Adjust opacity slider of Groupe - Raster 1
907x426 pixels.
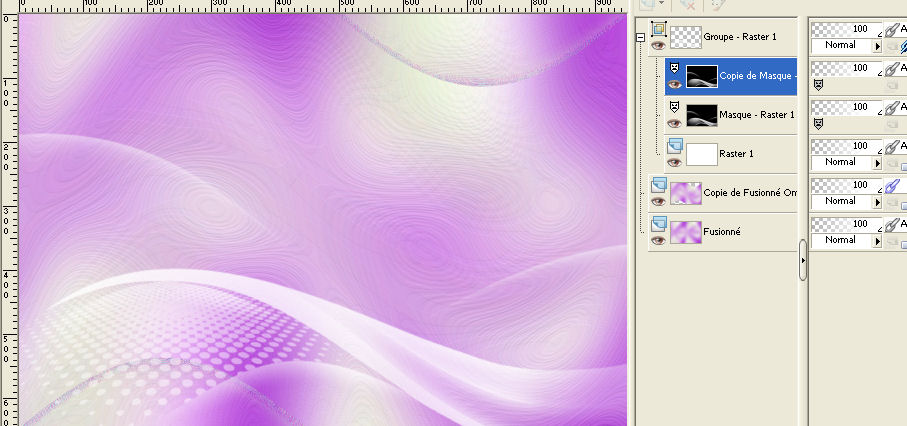click(x=846, y=30)
